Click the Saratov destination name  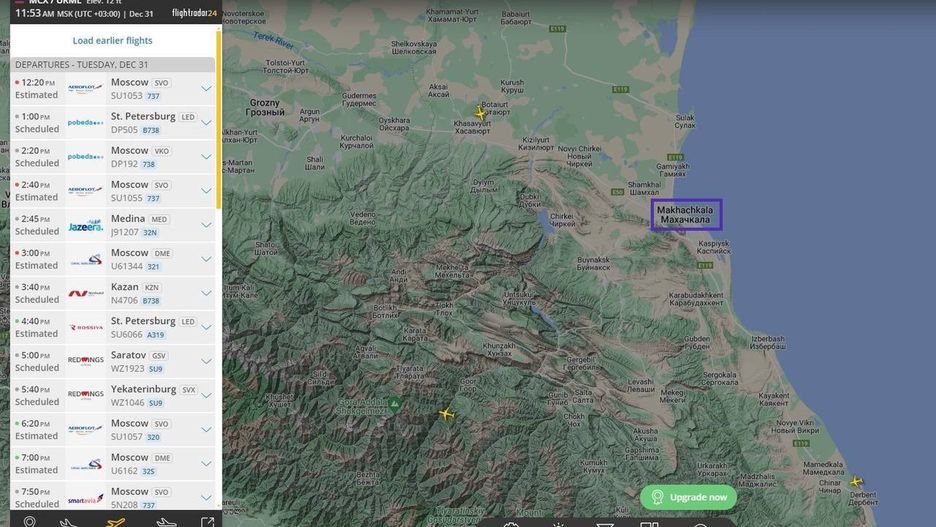(x=128, y=355)
